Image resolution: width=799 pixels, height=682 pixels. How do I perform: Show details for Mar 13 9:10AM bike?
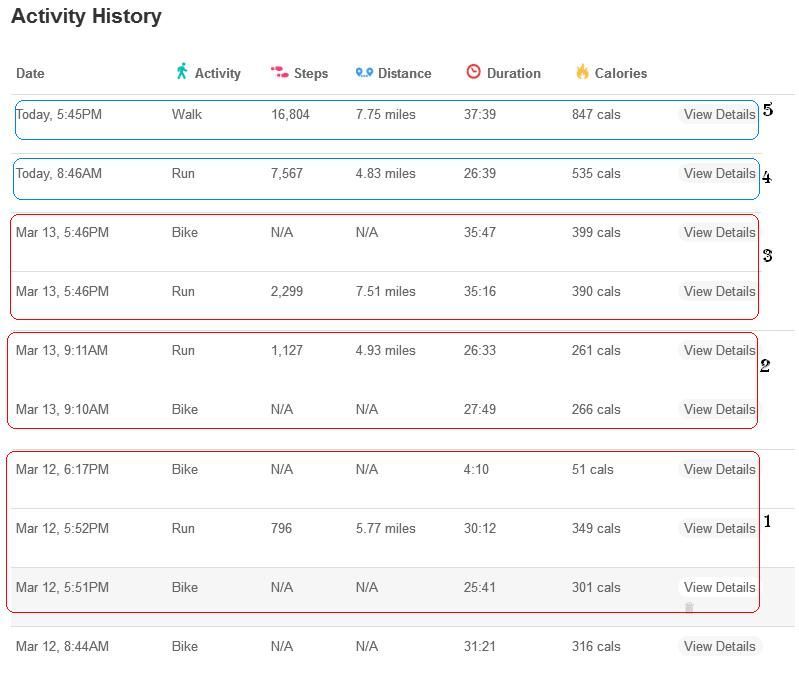[719, 409]
